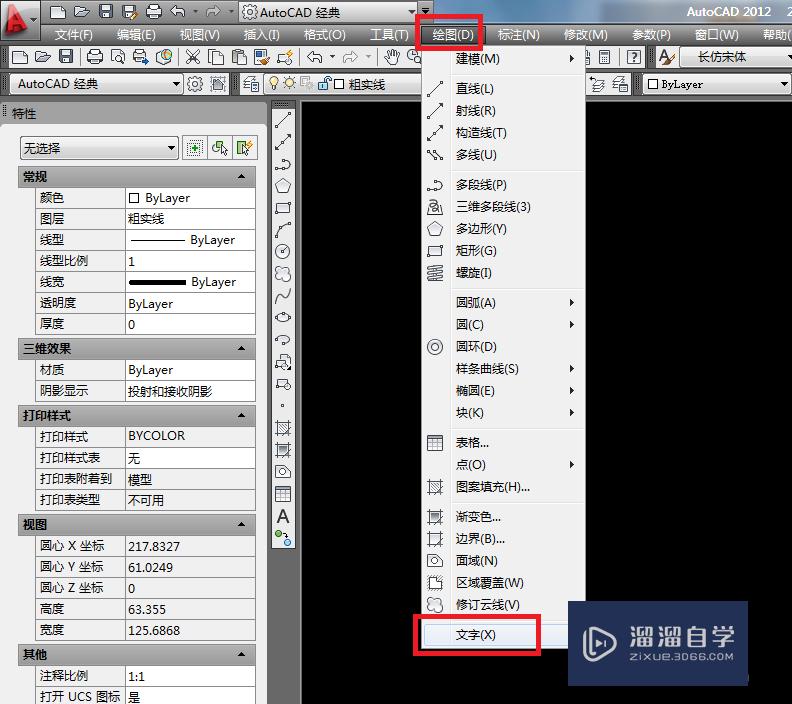Select the Spline tool in vertical toolbar
The width and height of the screenshot is (792, 704).
point(283,295)
